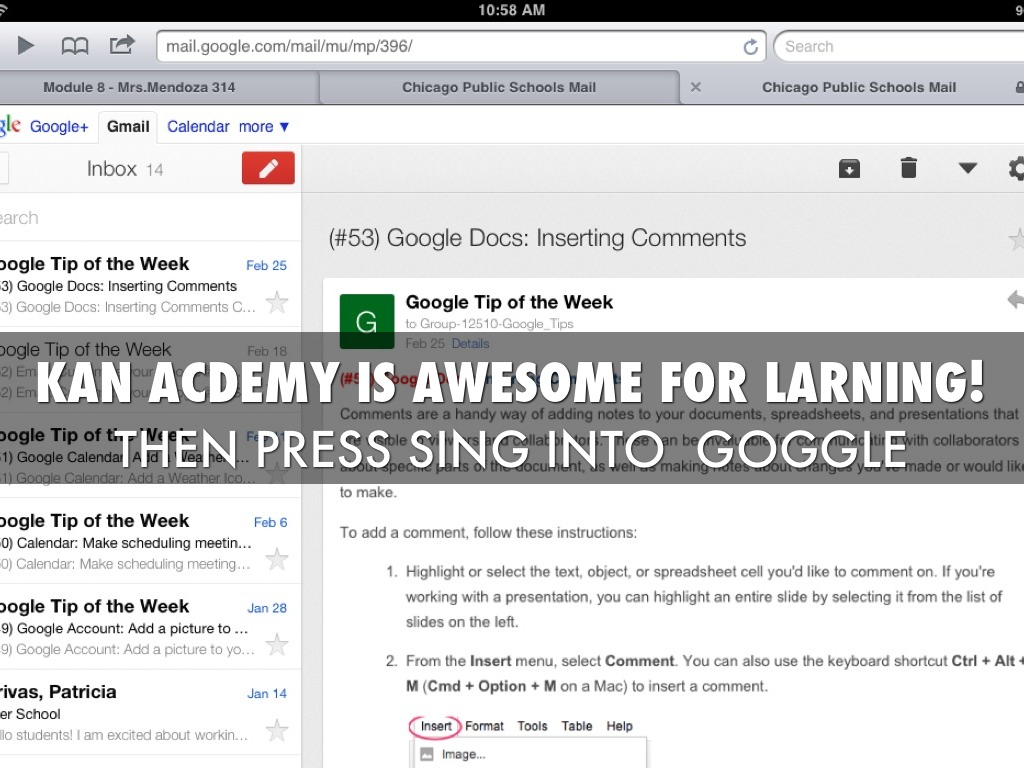
Task: Delete email using the trash icon
Action: (x=908, y=168)
